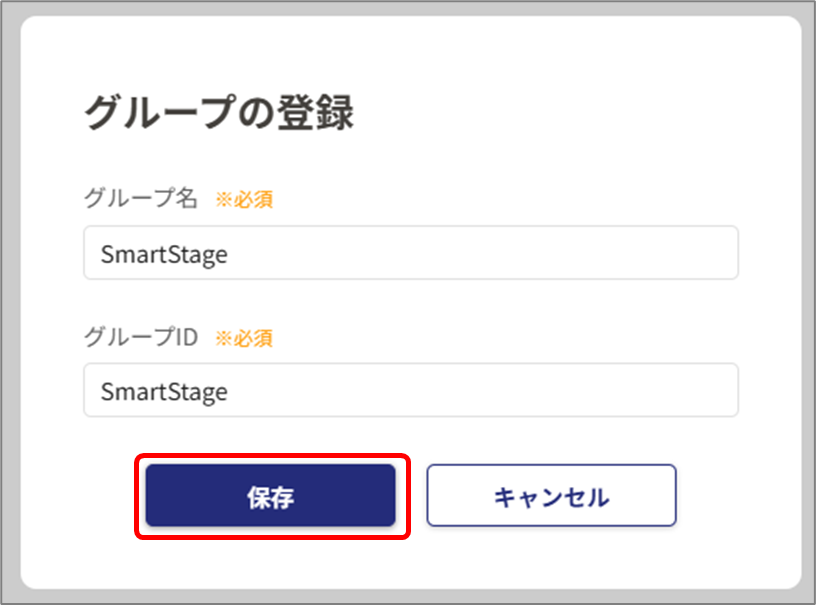Place cursor in SmartStage text under グループ名
This screenshot has height=605, width=816.
(164, 255)
